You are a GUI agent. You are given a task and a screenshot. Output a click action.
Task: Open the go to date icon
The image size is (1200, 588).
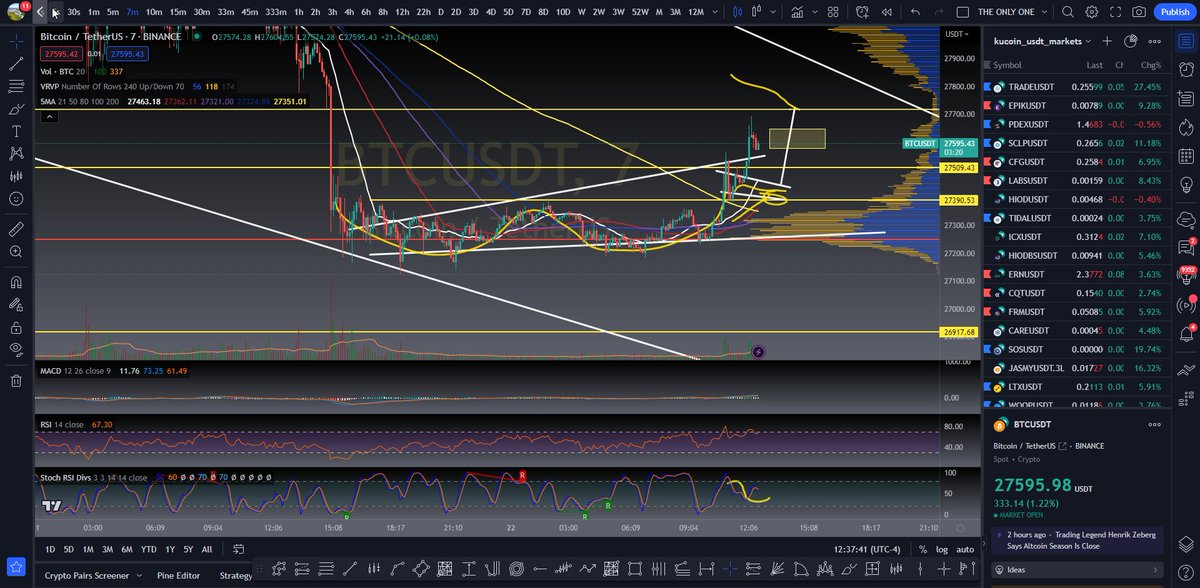tap(238, 549)
